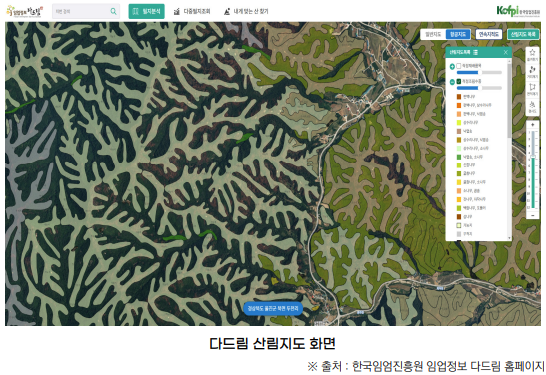
Task: Zoom out with the minus button
Action: (x=533, y=216)
